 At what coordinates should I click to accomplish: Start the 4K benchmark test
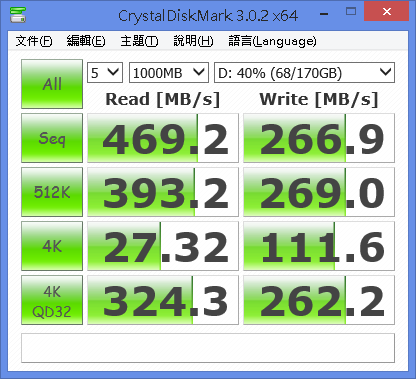tap(52, 246)
